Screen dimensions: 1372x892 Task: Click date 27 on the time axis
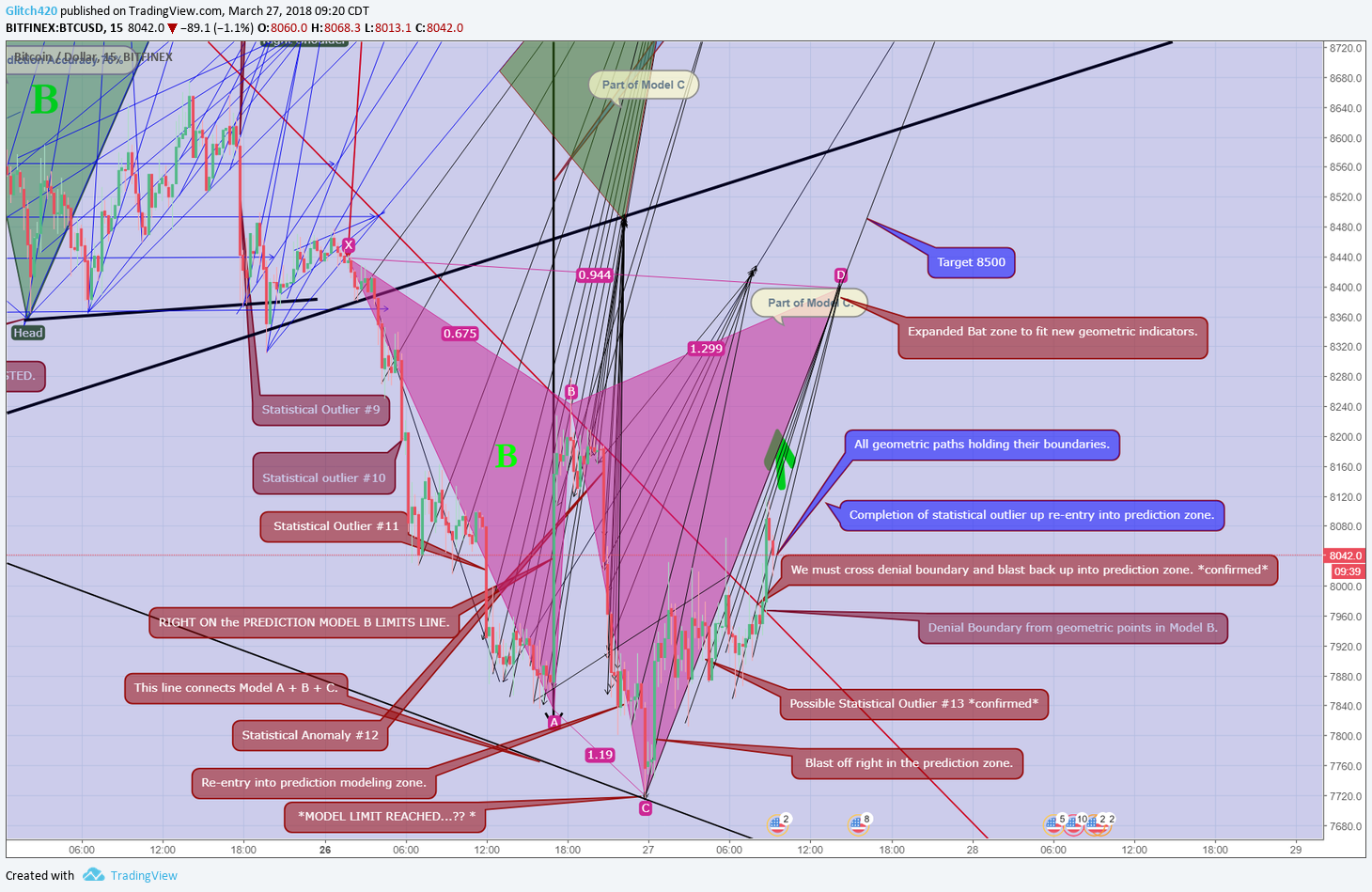click(x=648, y=850)
